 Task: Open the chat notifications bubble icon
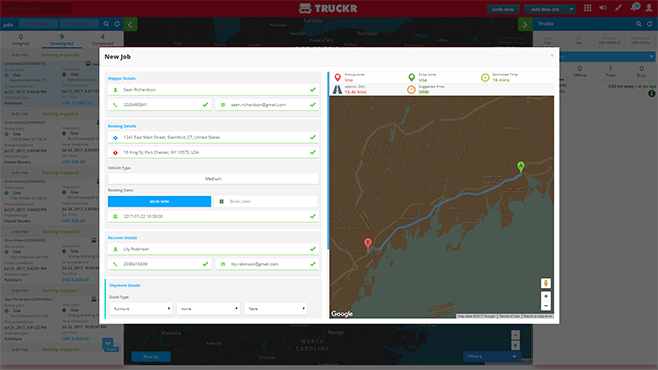click(635, 7)
